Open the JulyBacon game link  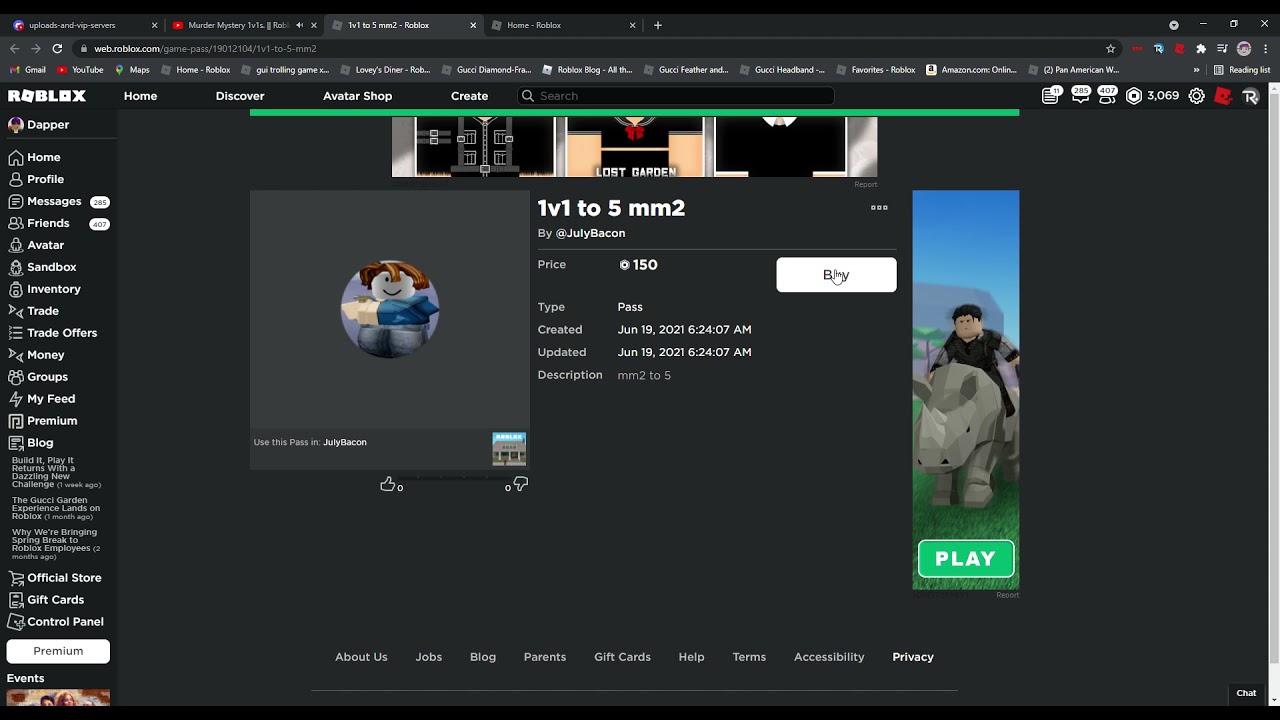[345, 442]
